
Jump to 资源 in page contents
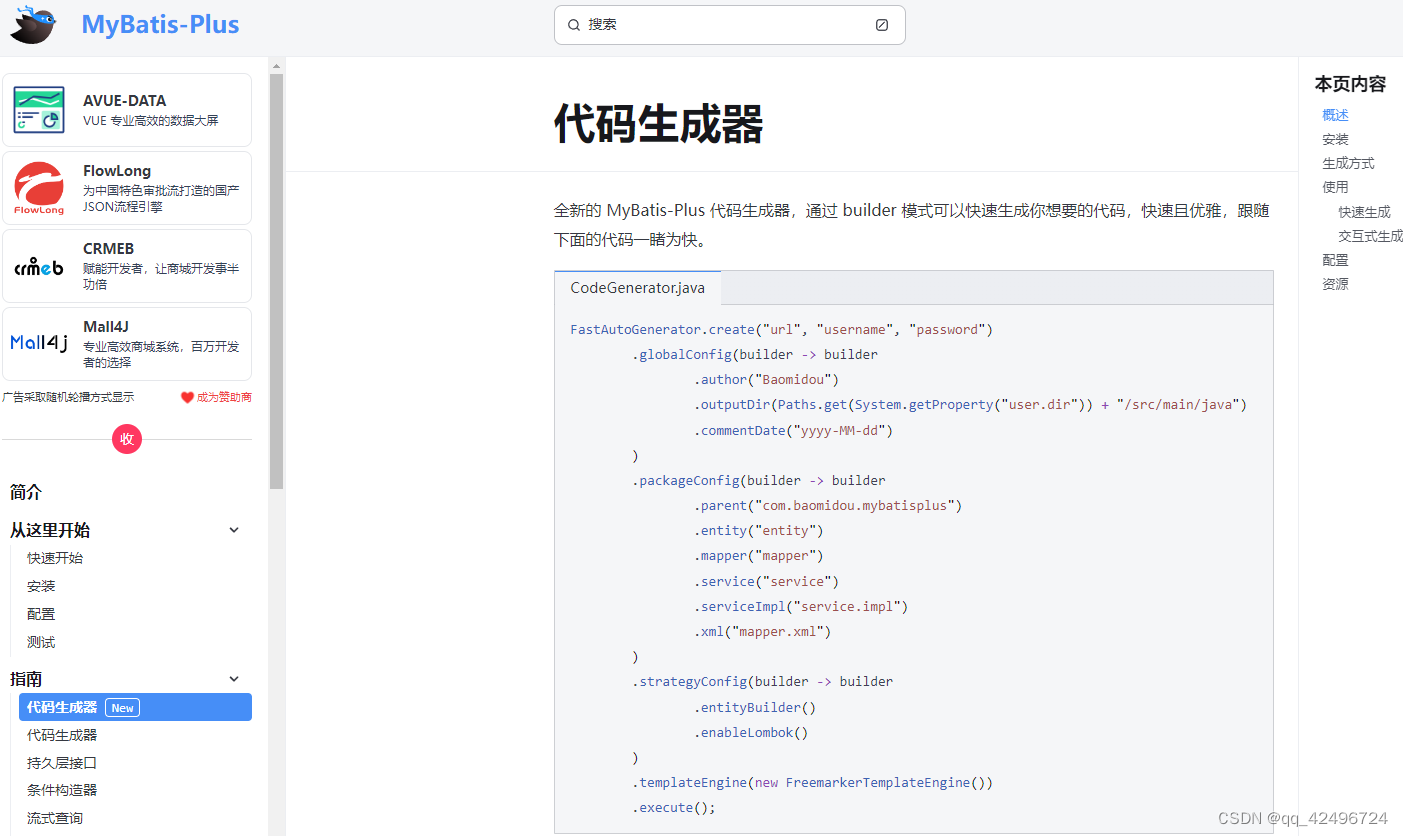(x=1334, y=283)
